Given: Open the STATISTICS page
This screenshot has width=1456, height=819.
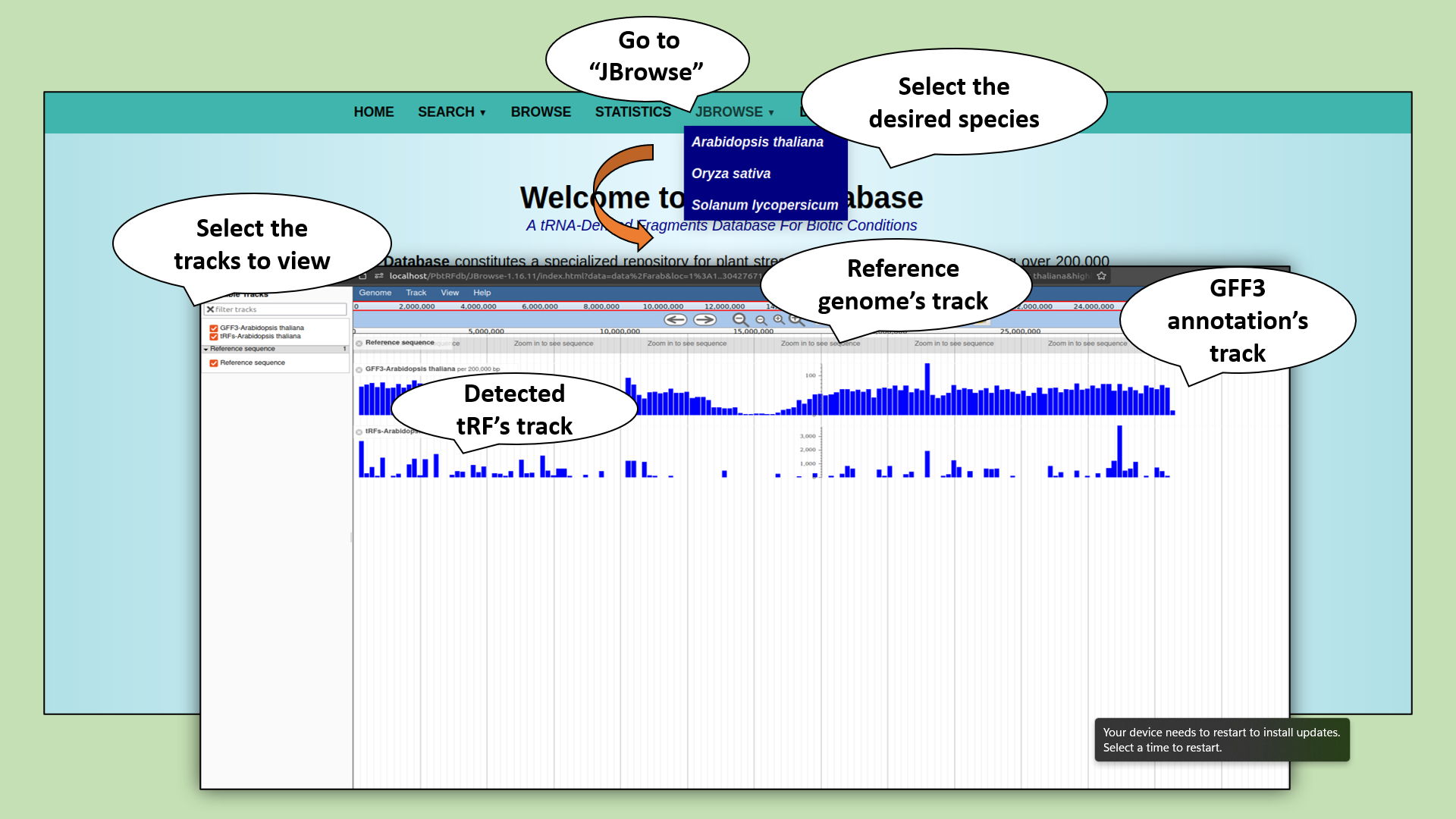Looking at the screenshot, I should click(633, 112).
